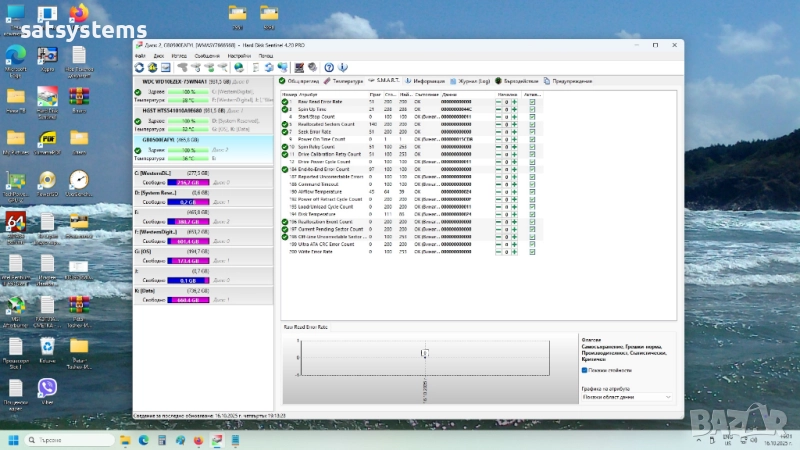Click the plus icon in Raw Read Error Rate row

(x=515, y=102)
